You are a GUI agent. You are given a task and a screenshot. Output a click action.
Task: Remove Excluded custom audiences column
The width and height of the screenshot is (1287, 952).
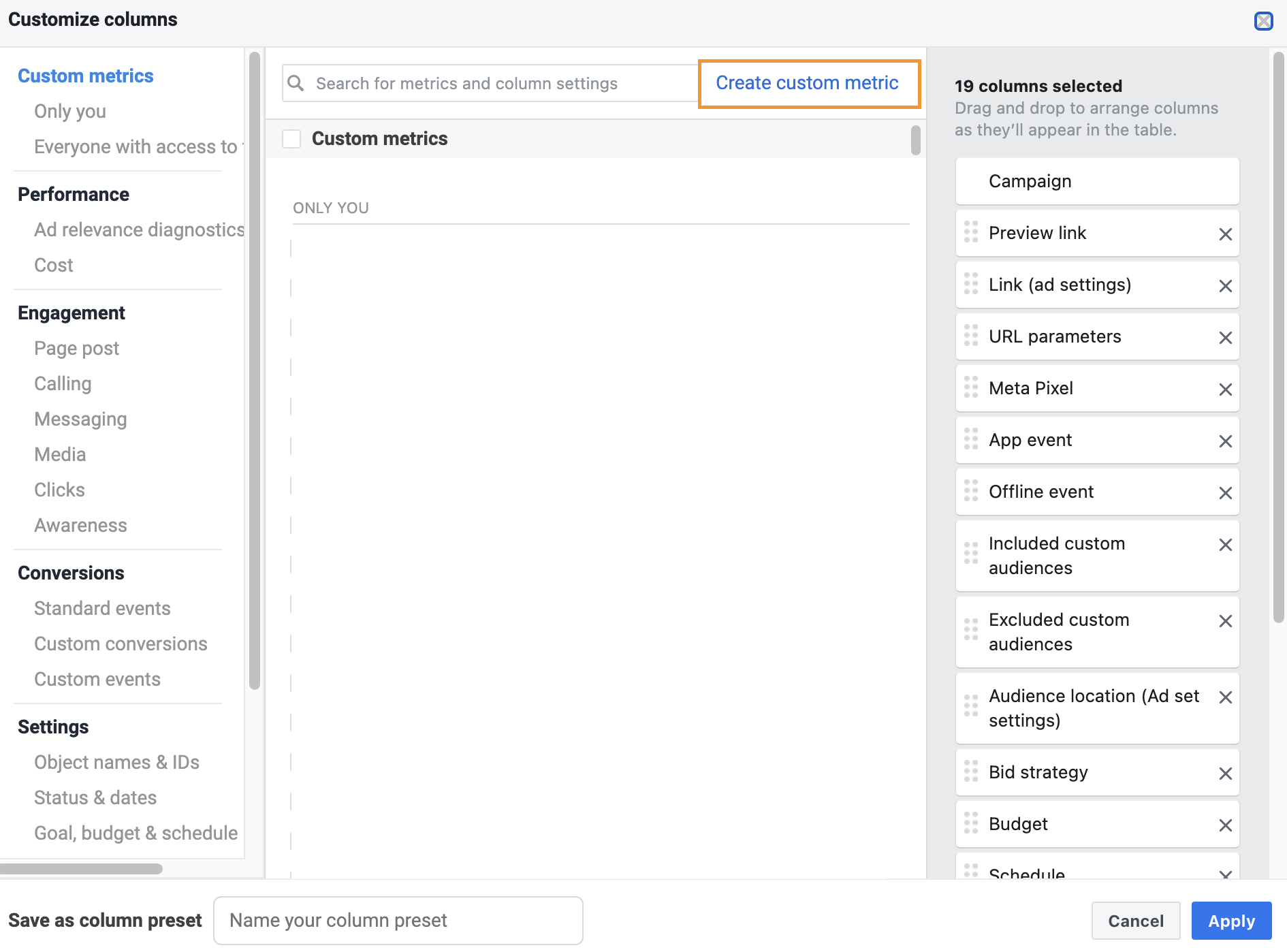tap(1225, 620)
